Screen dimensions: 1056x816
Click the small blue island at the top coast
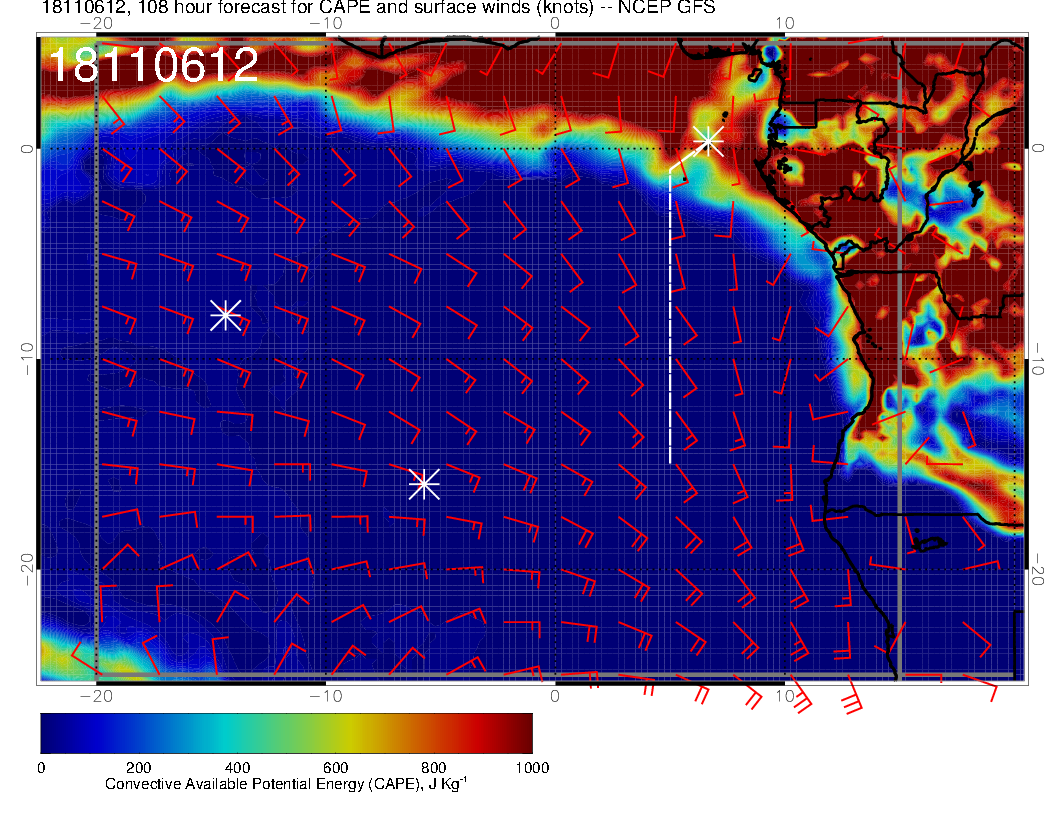click(x=771, y=52)
